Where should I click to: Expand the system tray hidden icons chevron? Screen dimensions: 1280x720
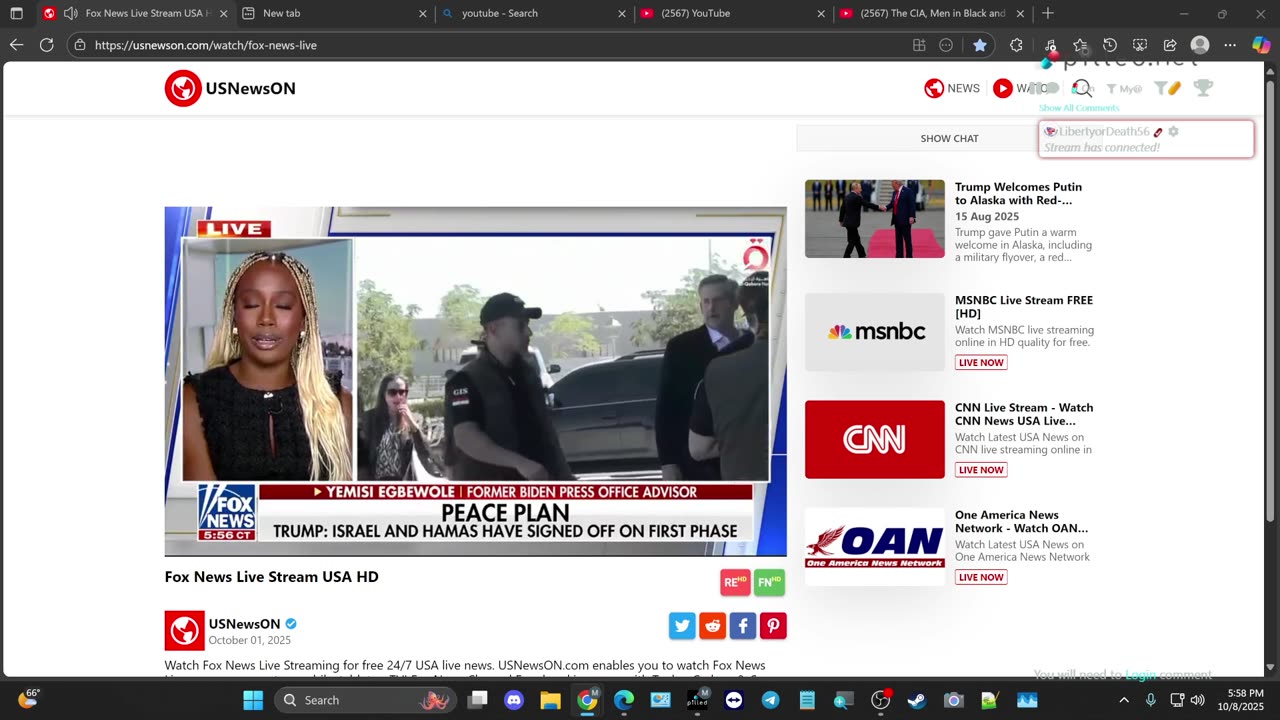click(1124, 700)
